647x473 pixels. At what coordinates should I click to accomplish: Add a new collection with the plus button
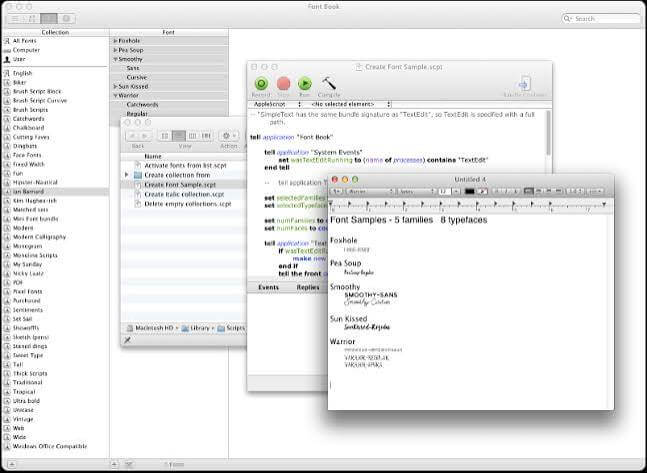coord(12,464)
